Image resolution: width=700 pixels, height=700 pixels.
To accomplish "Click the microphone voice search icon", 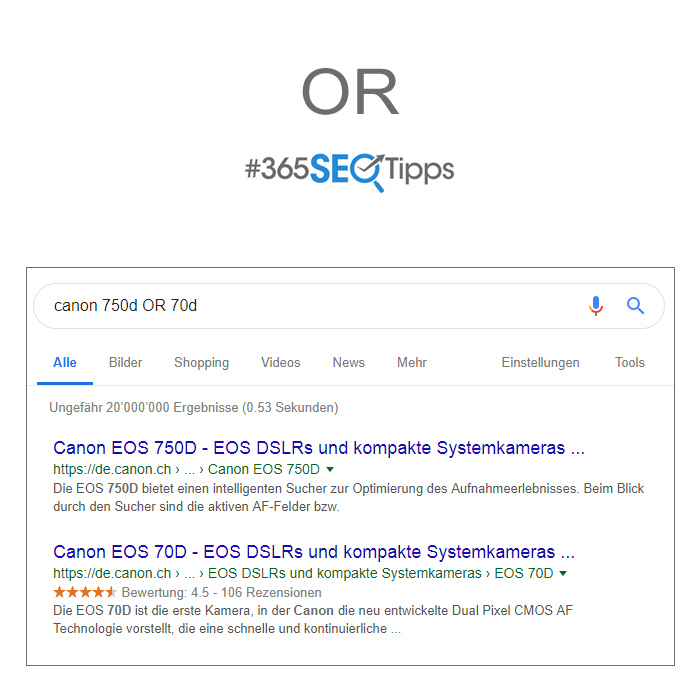I will click(x=596, y=306).
